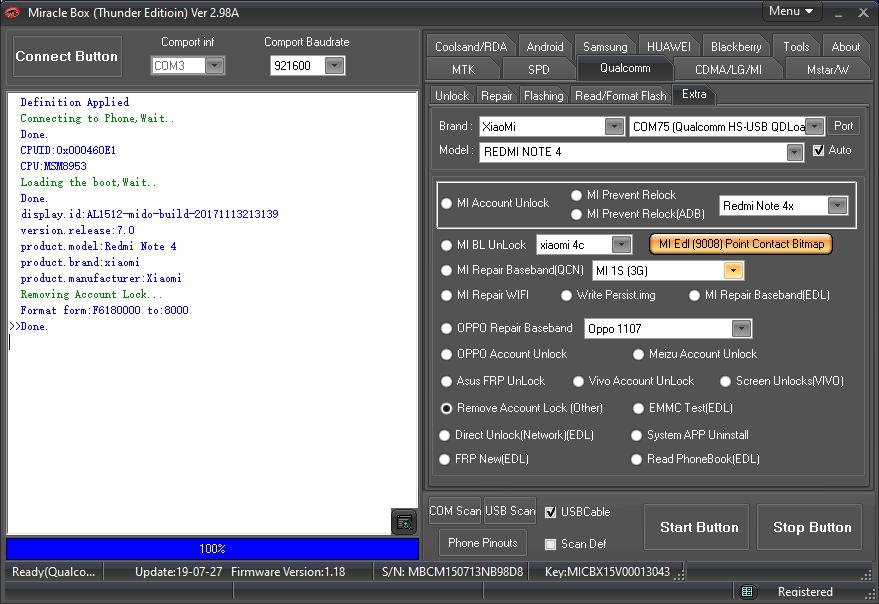Viewport: 879px width, 604px height.
Task: Open the Redmi Note 4x dropdown
Action: pos(838,206)
